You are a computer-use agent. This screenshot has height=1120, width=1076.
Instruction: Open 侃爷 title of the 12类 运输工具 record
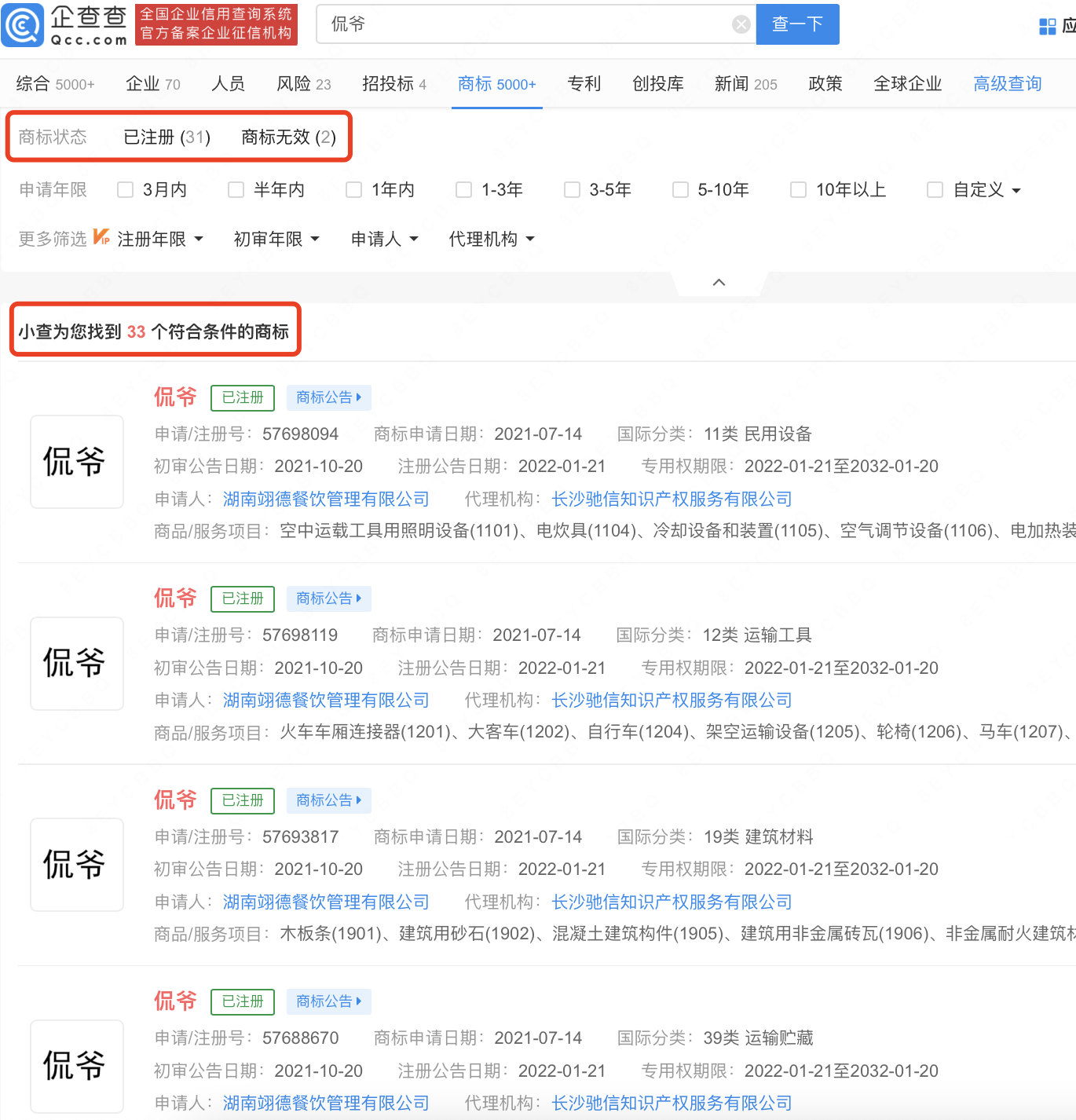175,598
